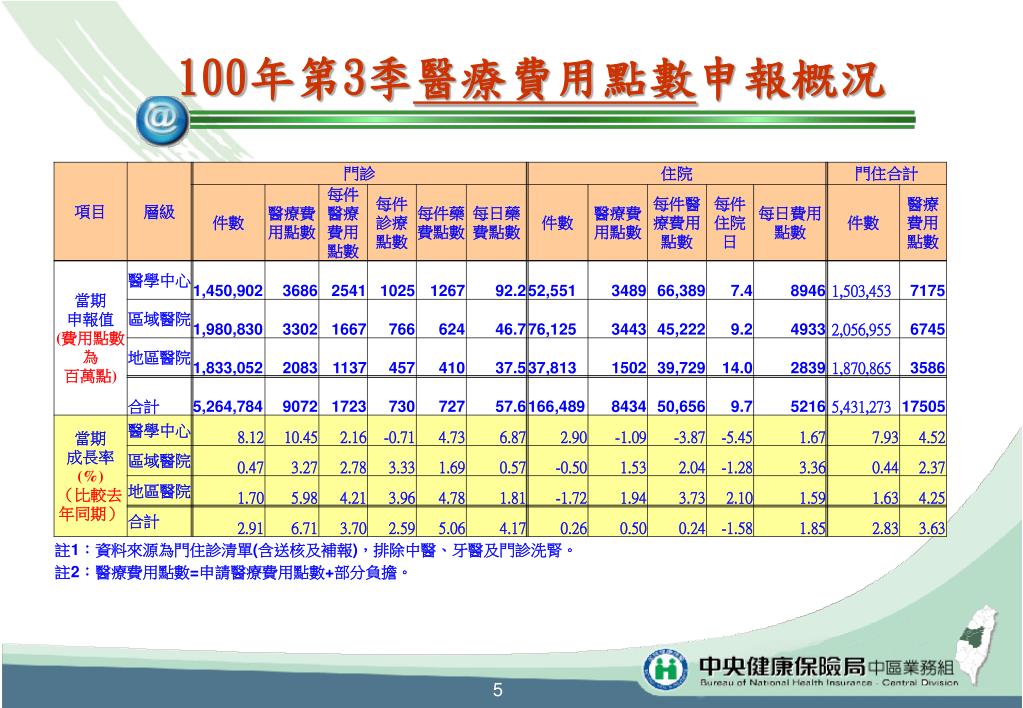Click growth rate value 8.12
Image resolution: width=1023 pixels, height=708 pixels.
click(251, 437)
